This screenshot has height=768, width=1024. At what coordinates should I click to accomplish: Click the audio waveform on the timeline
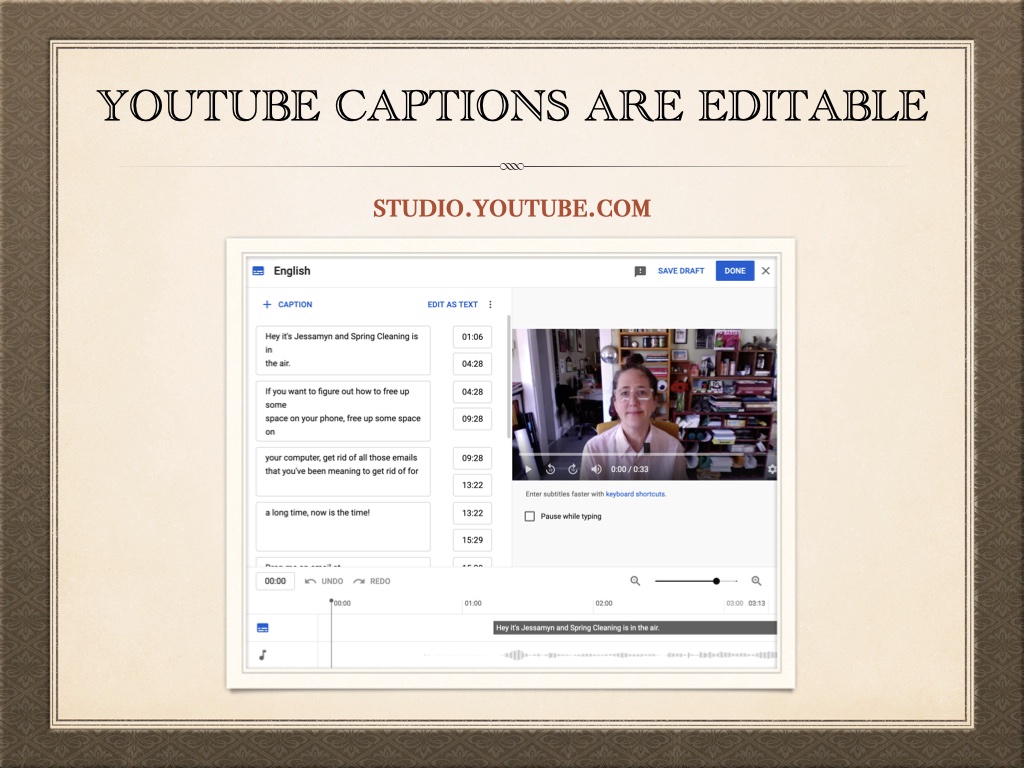click(x=600, y=655)
